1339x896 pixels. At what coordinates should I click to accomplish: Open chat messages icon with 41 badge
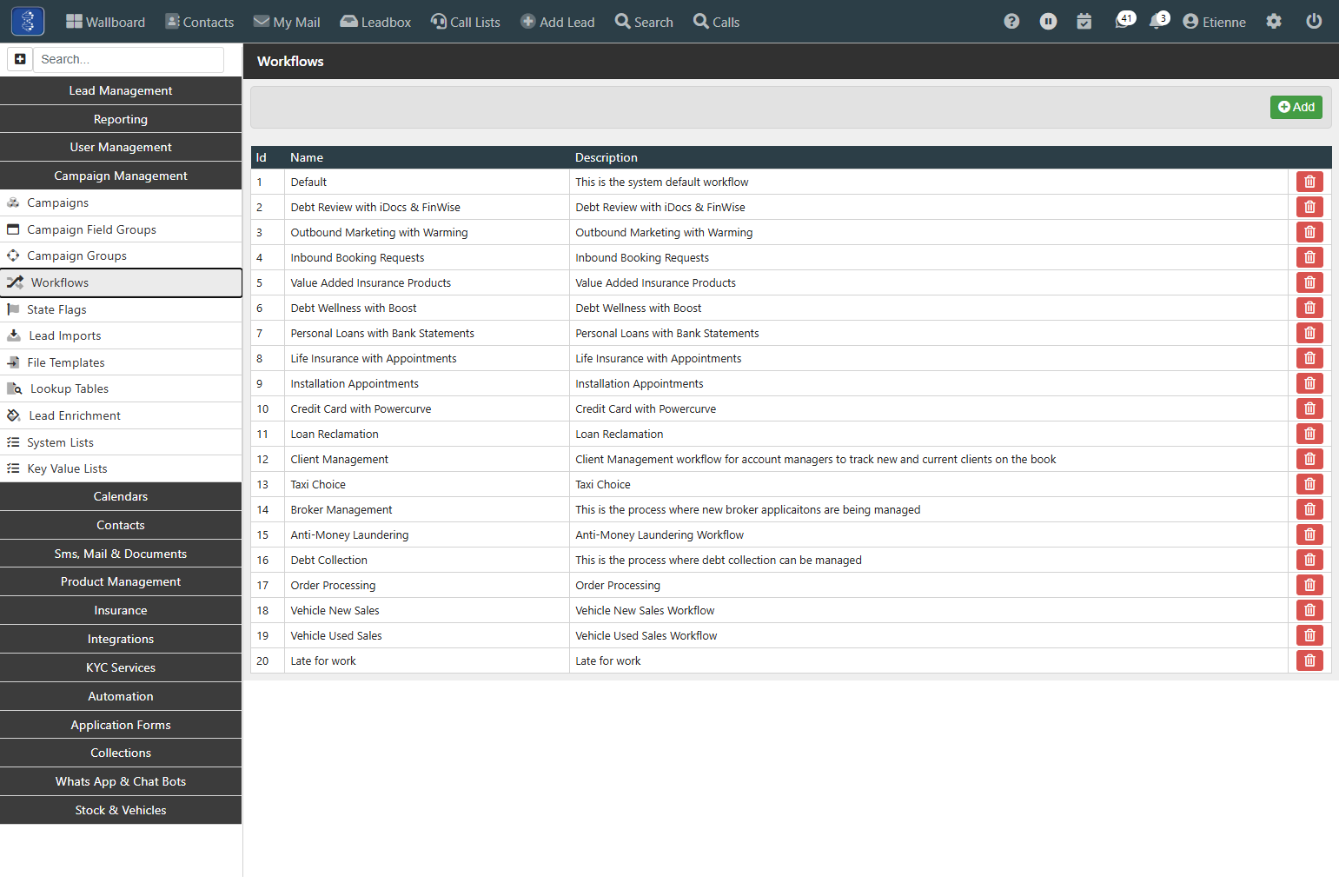click(x=1124, y=21)
